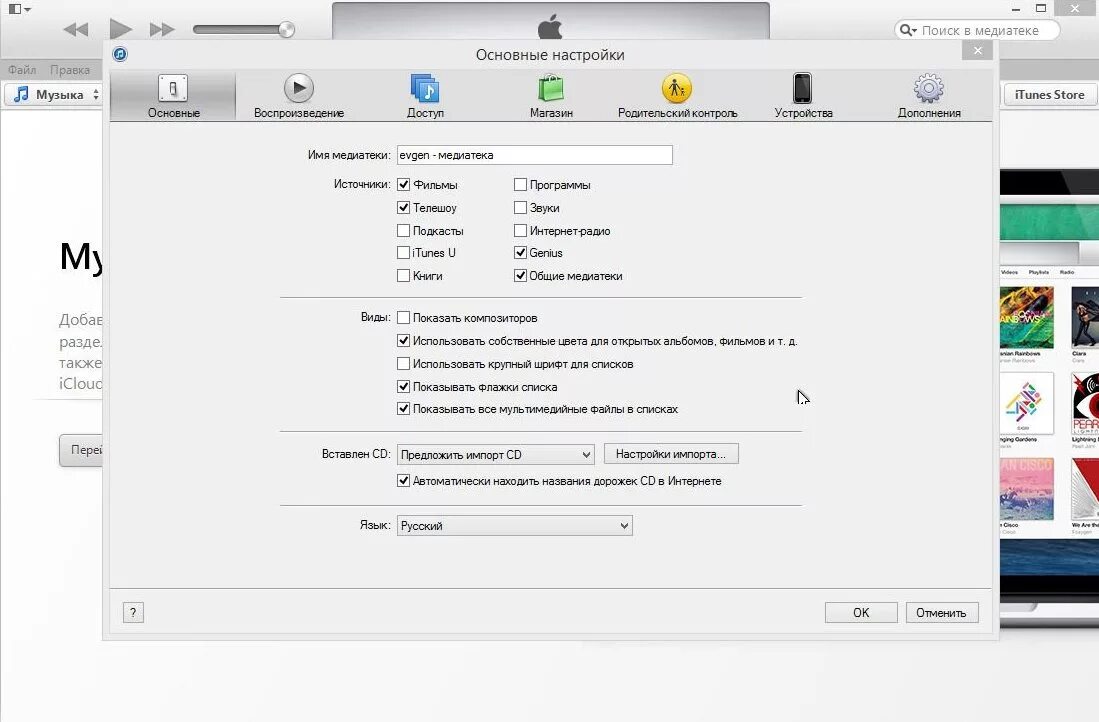Uncheck the Genius checkbox

(x=520, y=252)
